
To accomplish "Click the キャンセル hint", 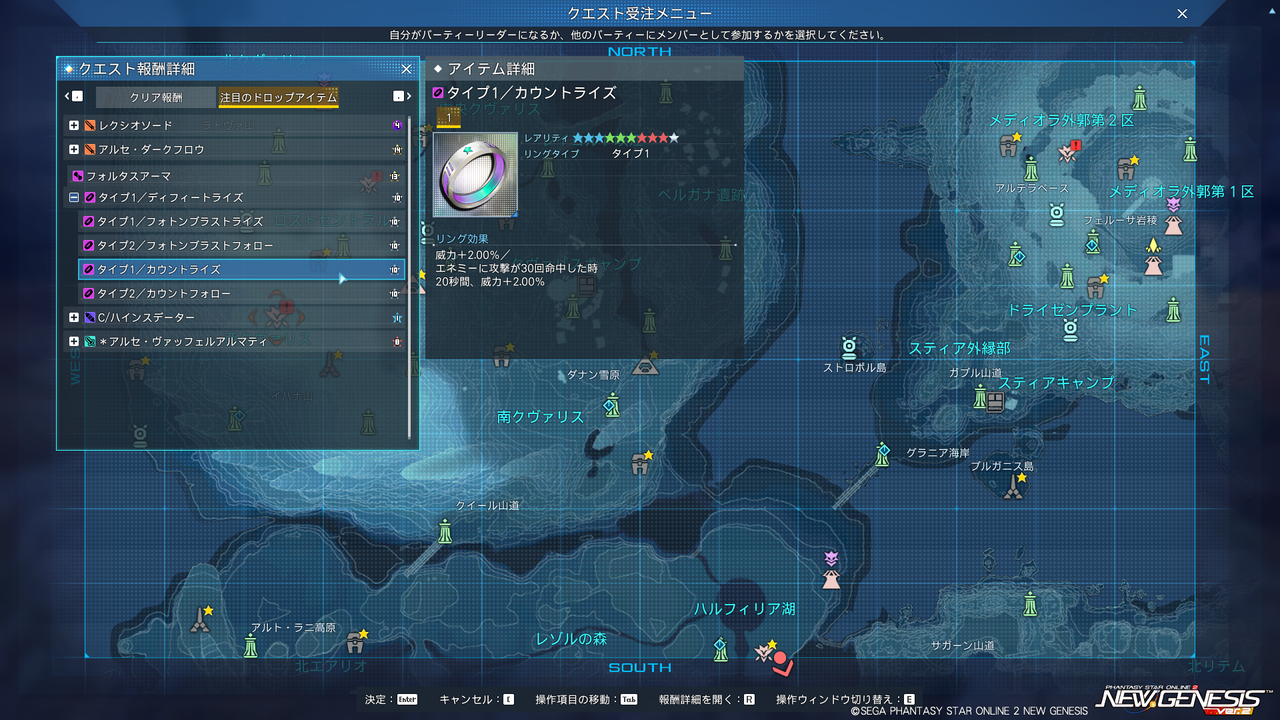I will pos(477,699).
